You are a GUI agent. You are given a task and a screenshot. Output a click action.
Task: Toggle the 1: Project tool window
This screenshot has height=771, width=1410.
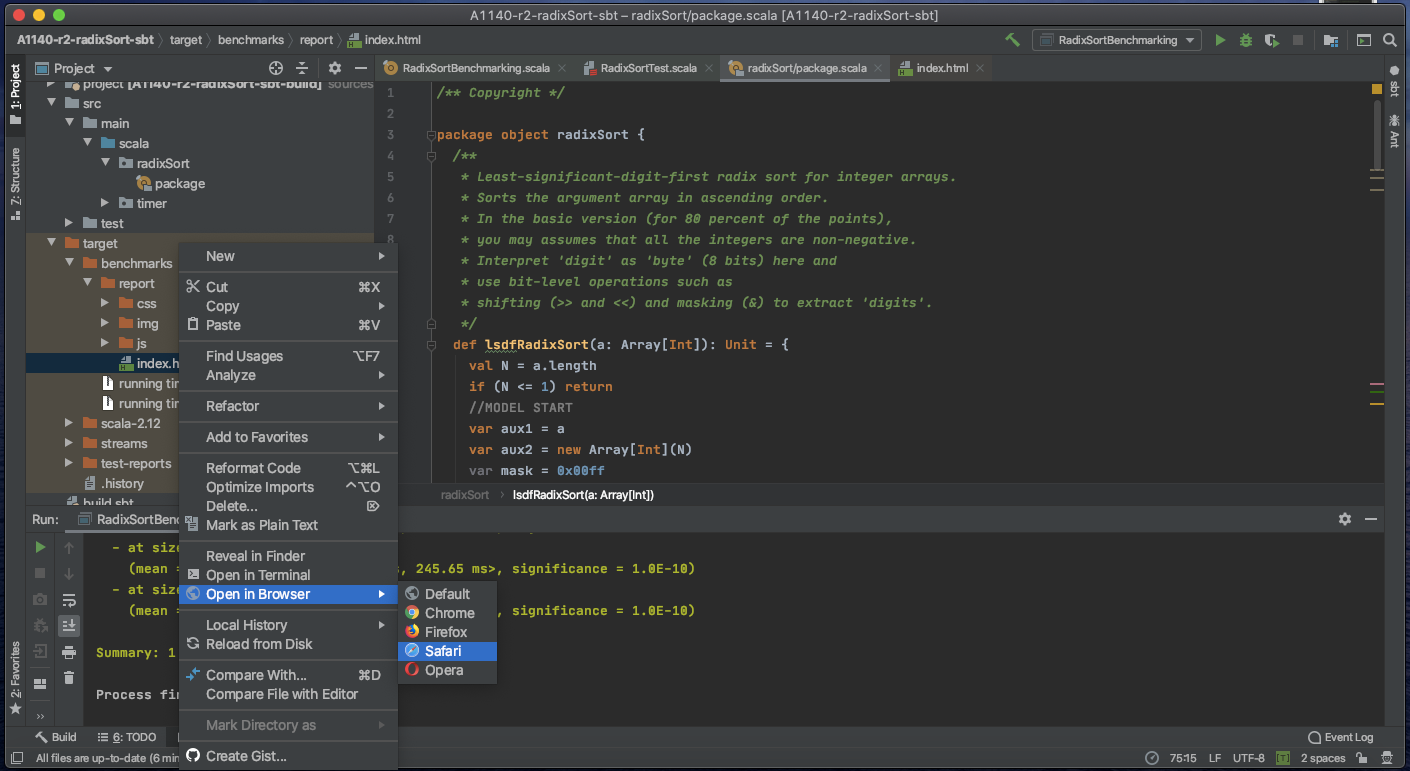pyautogui.click(x=14, y=94)
